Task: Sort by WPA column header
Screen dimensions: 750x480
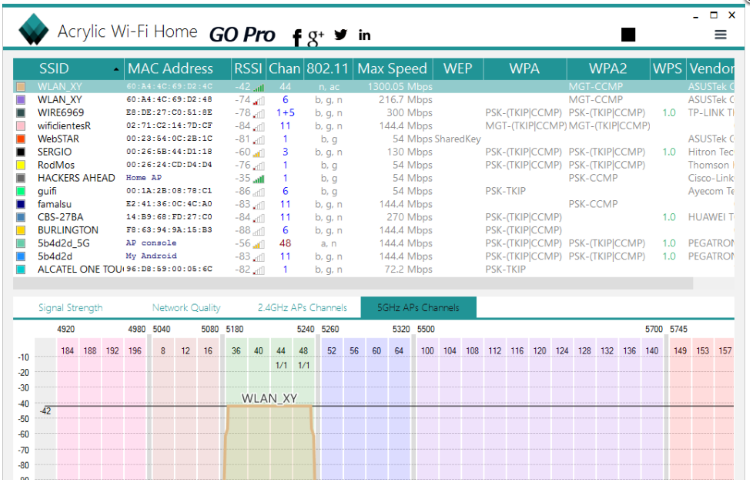Action: tap(525, 69)
